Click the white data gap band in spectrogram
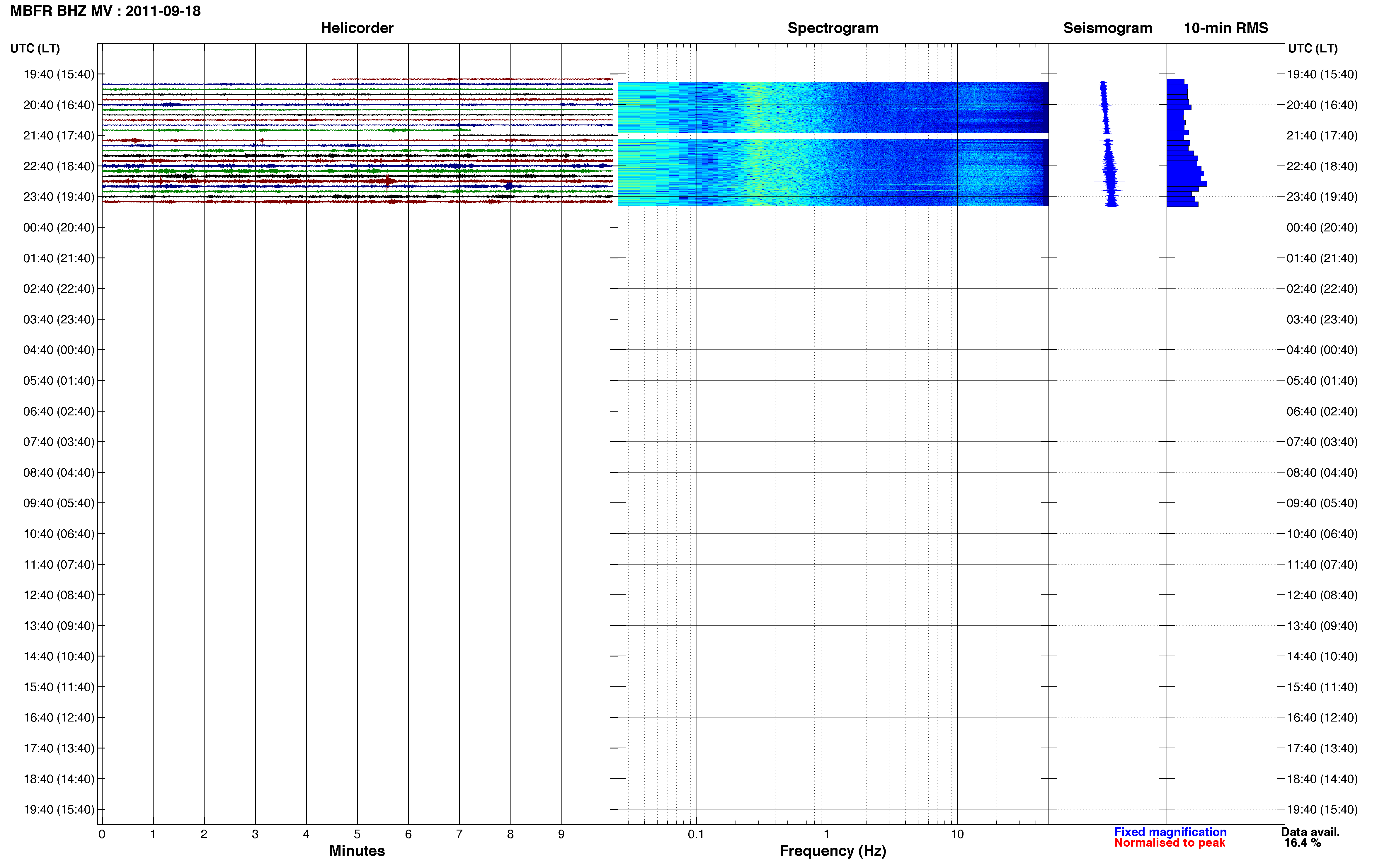The image size is (1389, 868). click(x=833, y=136)
